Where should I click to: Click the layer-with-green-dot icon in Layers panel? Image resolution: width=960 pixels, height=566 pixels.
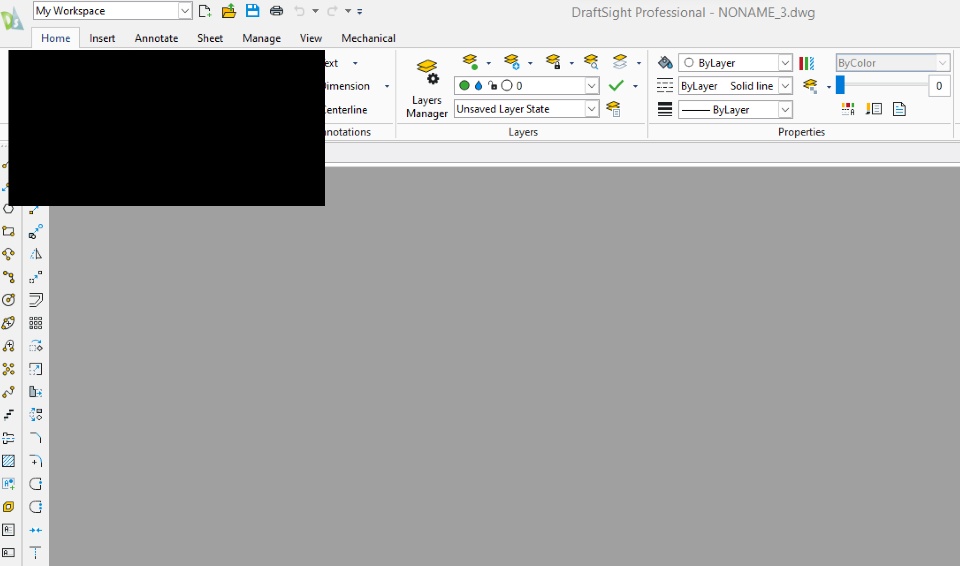click(x=470, y=62)
